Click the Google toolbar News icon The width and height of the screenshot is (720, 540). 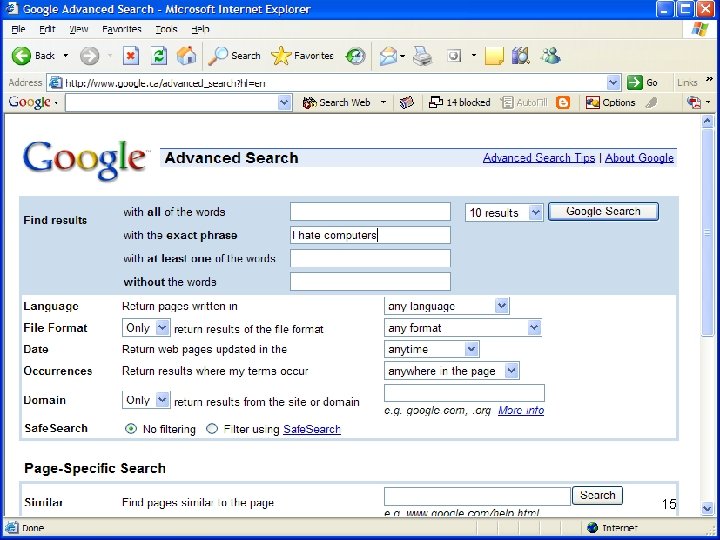(407, 102)
